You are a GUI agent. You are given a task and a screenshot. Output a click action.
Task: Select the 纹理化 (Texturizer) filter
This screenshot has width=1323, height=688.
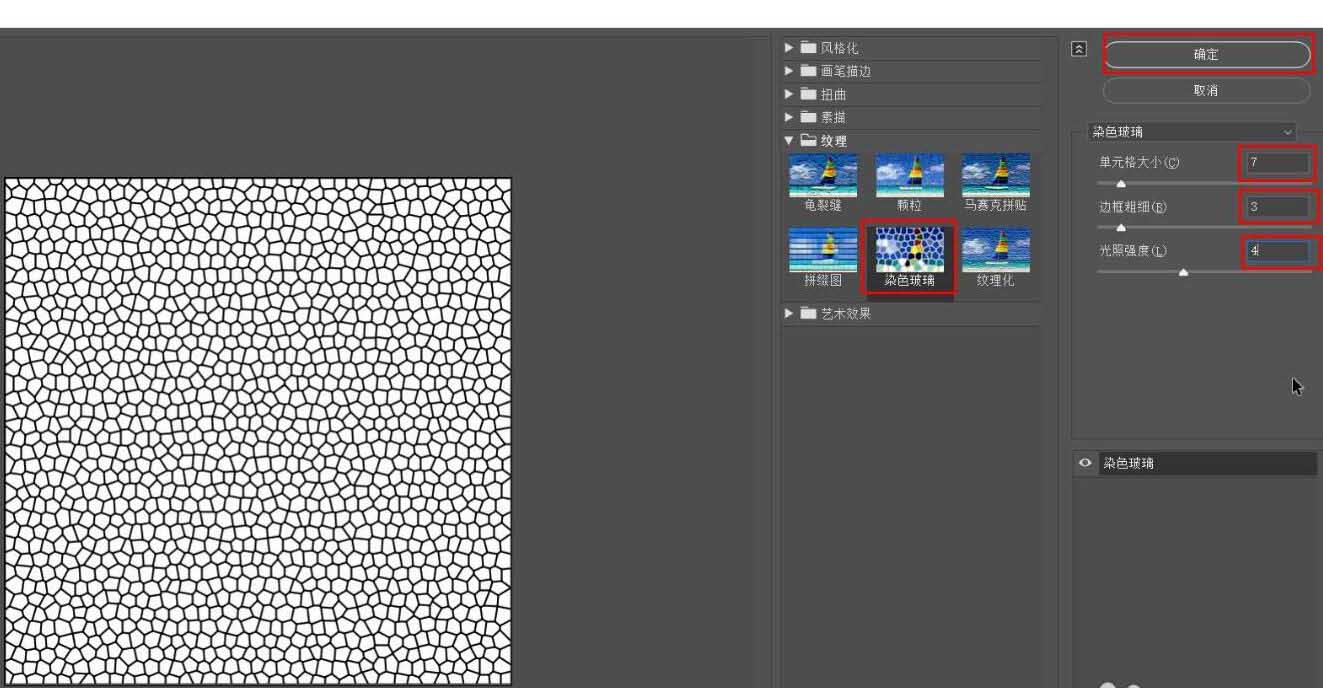tap(996, 249)
